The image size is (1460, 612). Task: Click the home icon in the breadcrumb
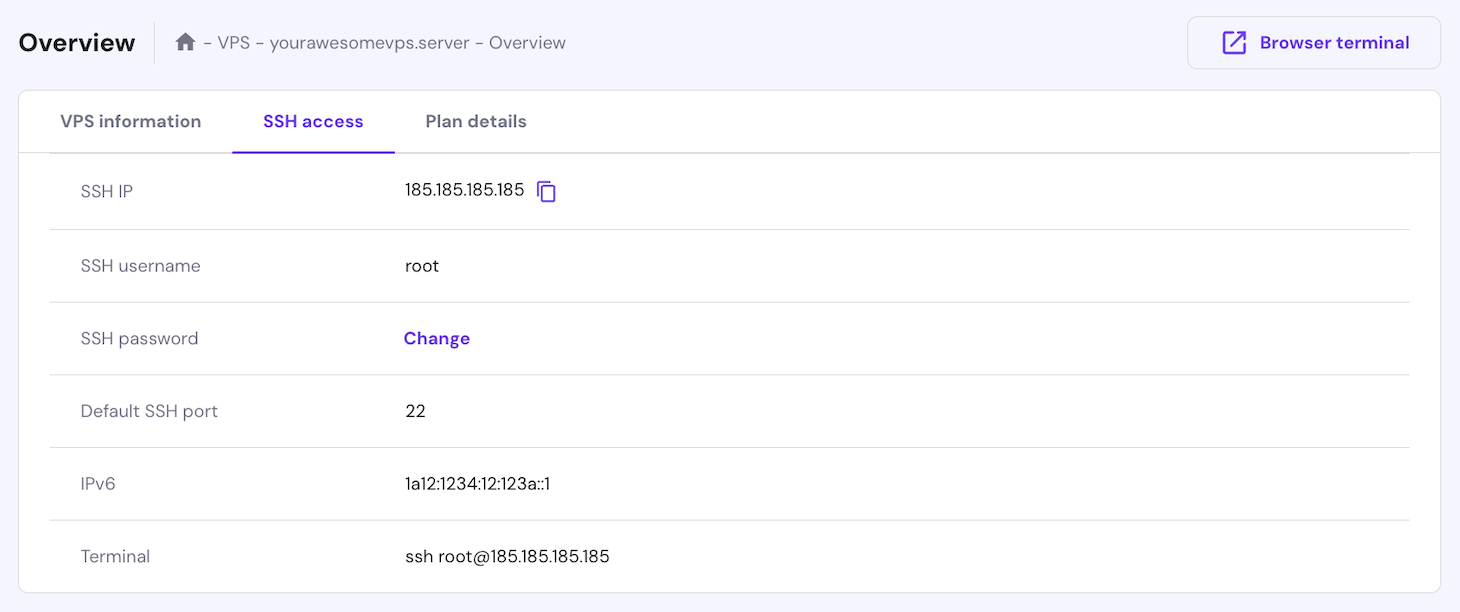(x=185, y=42)
